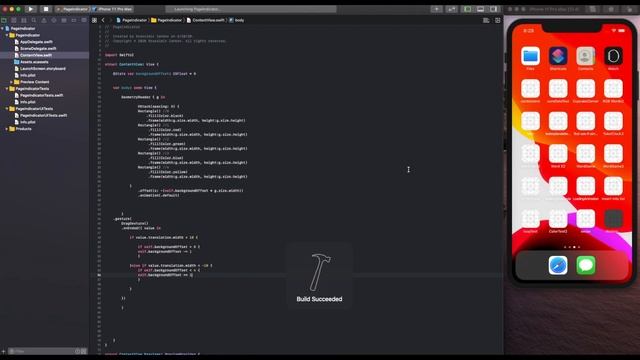Run the project with the Play button
This screenshot has width=640, height=360.
(x=31, y=9)
